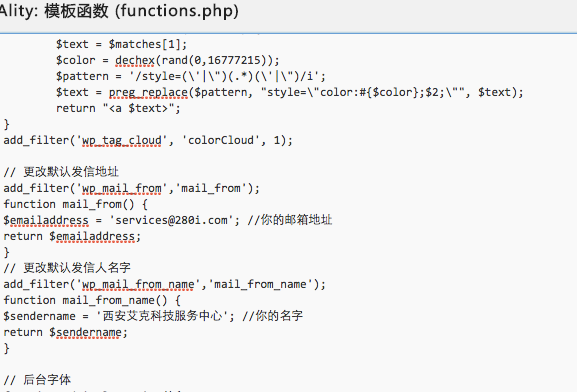Click '$emailaddress' at the start of the assignment line
The height and width of the screenshot is (392, 577).
pos(46,220)
